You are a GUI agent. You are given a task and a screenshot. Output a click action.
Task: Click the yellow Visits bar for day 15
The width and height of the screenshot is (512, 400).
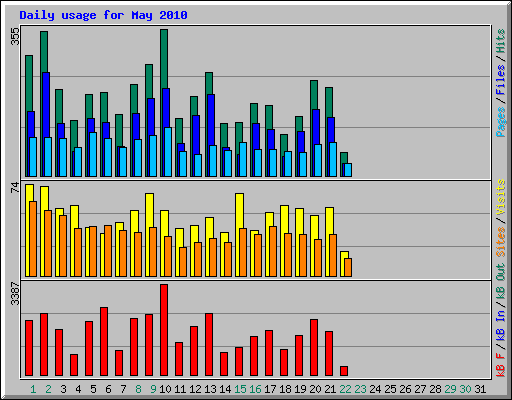tap(239, 211)
